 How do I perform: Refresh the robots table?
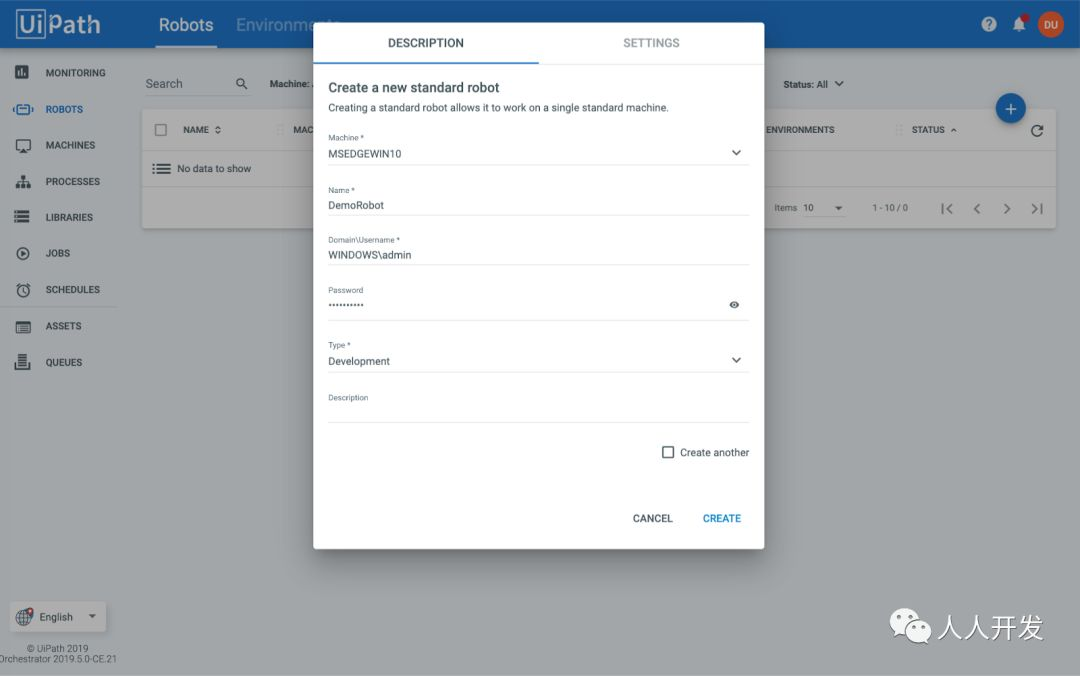click(1037, 130)
